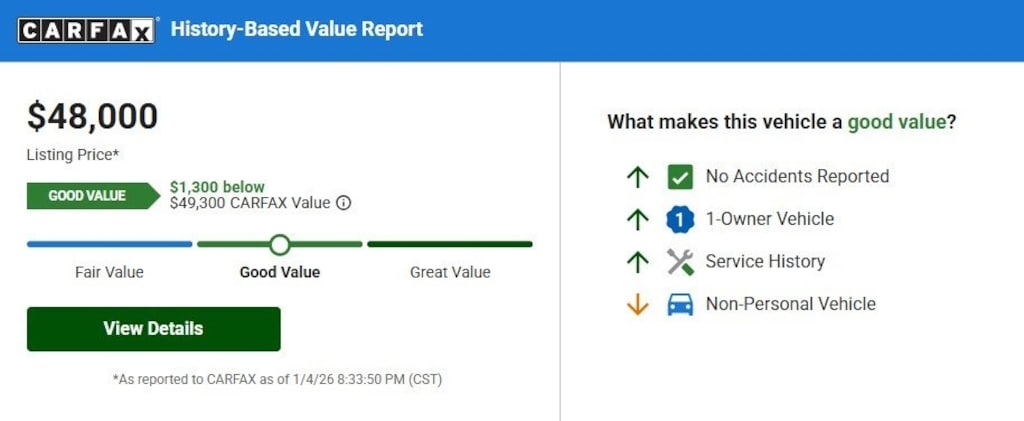Image resolution: width=1024 pixels, height=421 pixels.
Task: Click green up arrow beside No Accidents Reported
Action: click(637, 177)
